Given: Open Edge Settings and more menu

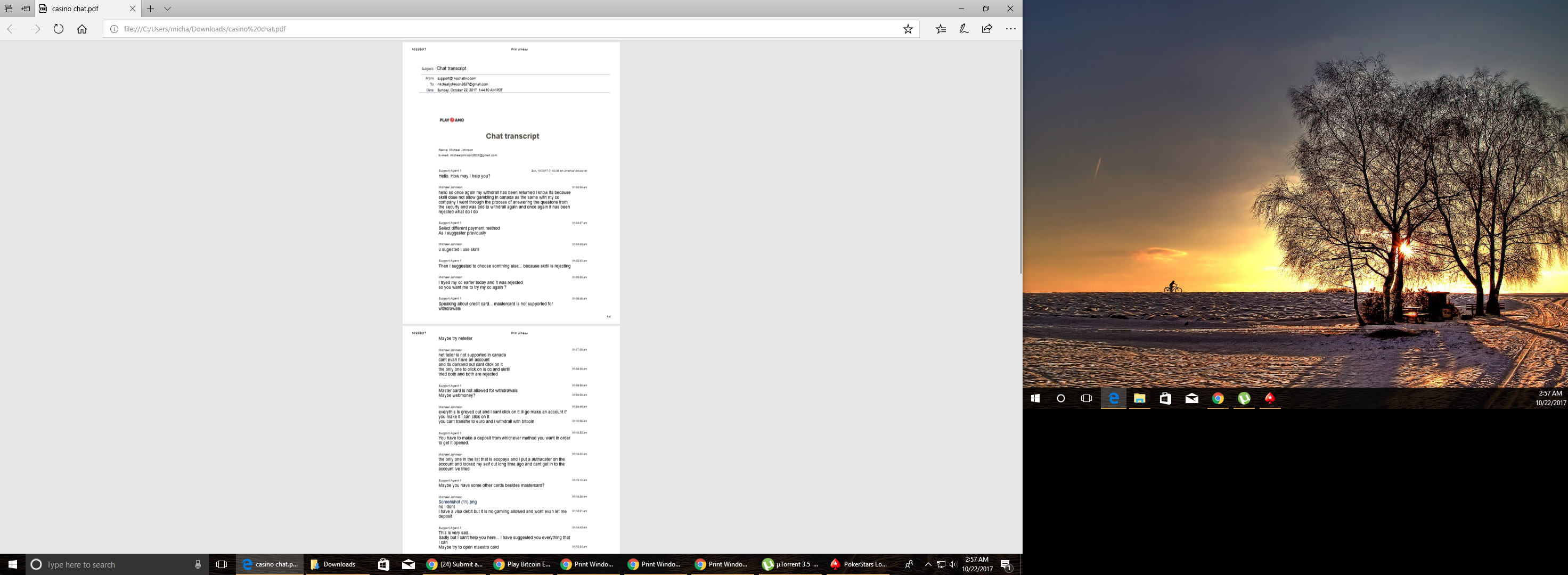Looking at the screenshot, I should (x=1010, y=29).
